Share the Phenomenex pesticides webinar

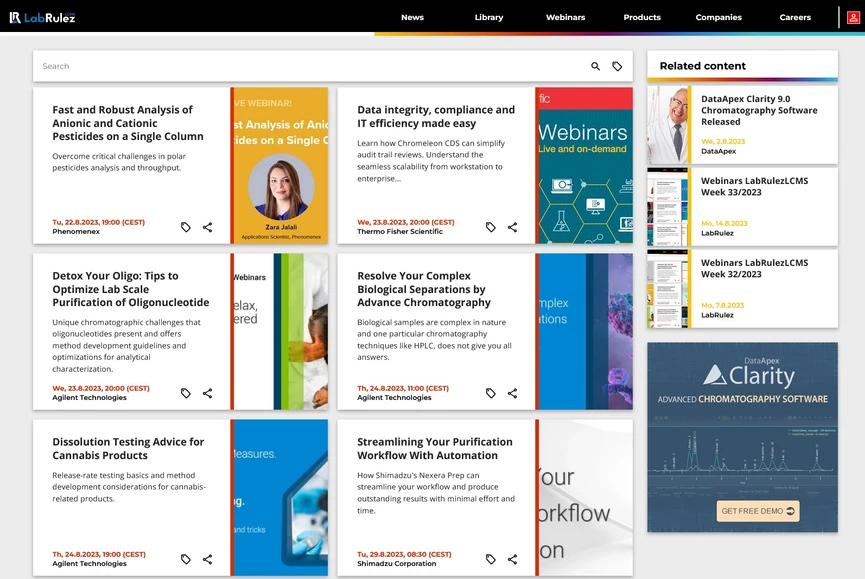click(x=207, y=228)
